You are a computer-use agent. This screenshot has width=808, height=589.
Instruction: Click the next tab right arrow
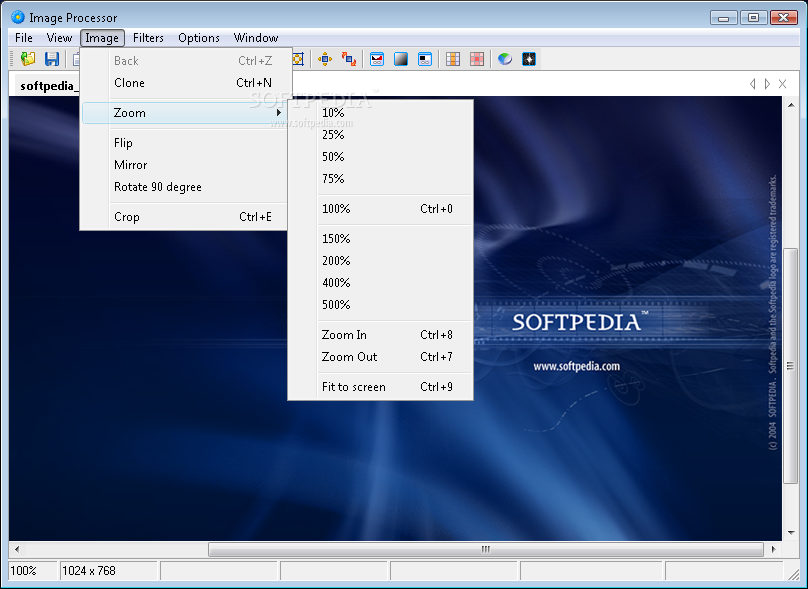(767, 83)
